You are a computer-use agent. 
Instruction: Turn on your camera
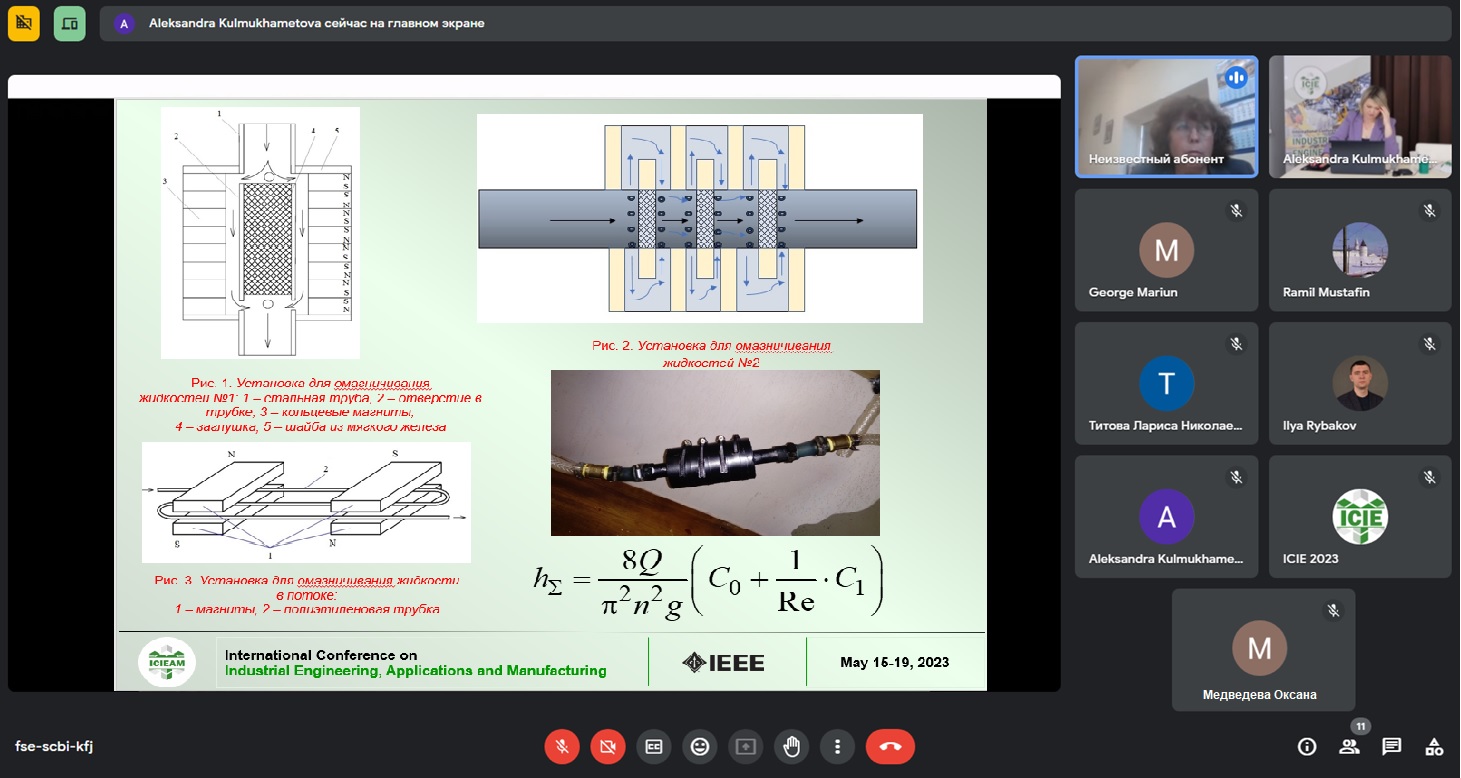pyautogui.click(x=608, y=746)
